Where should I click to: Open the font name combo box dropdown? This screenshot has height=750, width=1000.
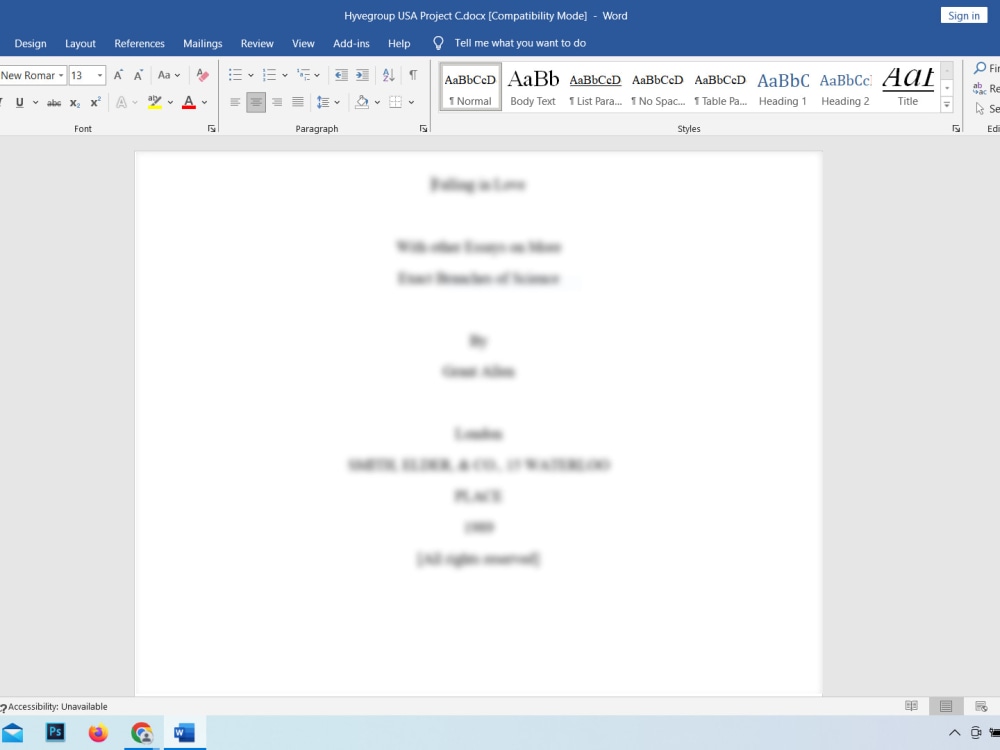pyautogui.click(x=61, y=75)
